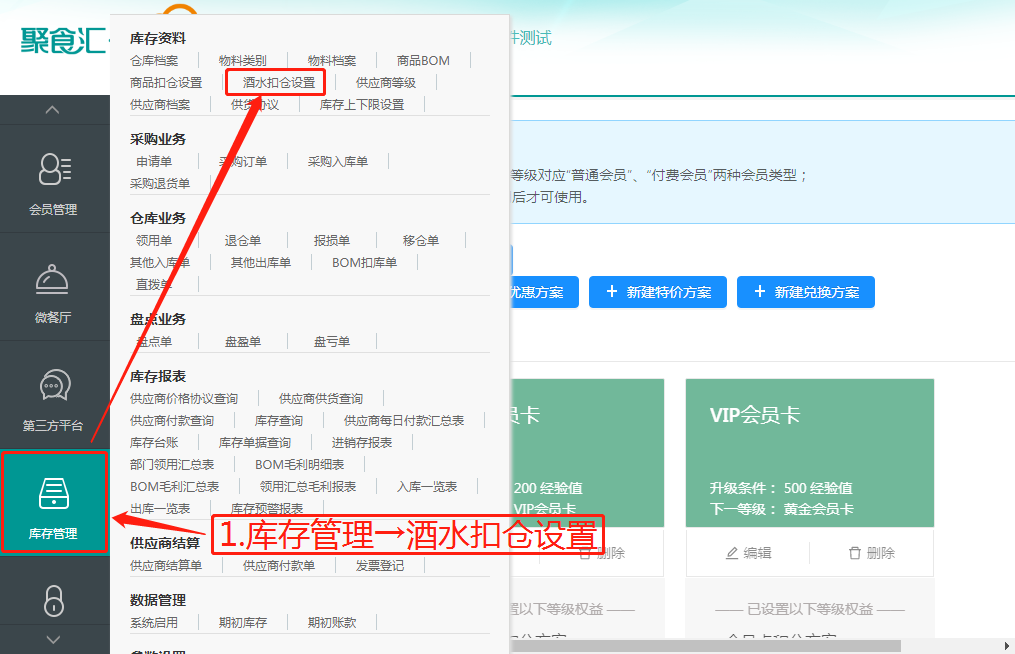
Task: Open 供应商价格协议查询 report
Action: click(184, 399)
